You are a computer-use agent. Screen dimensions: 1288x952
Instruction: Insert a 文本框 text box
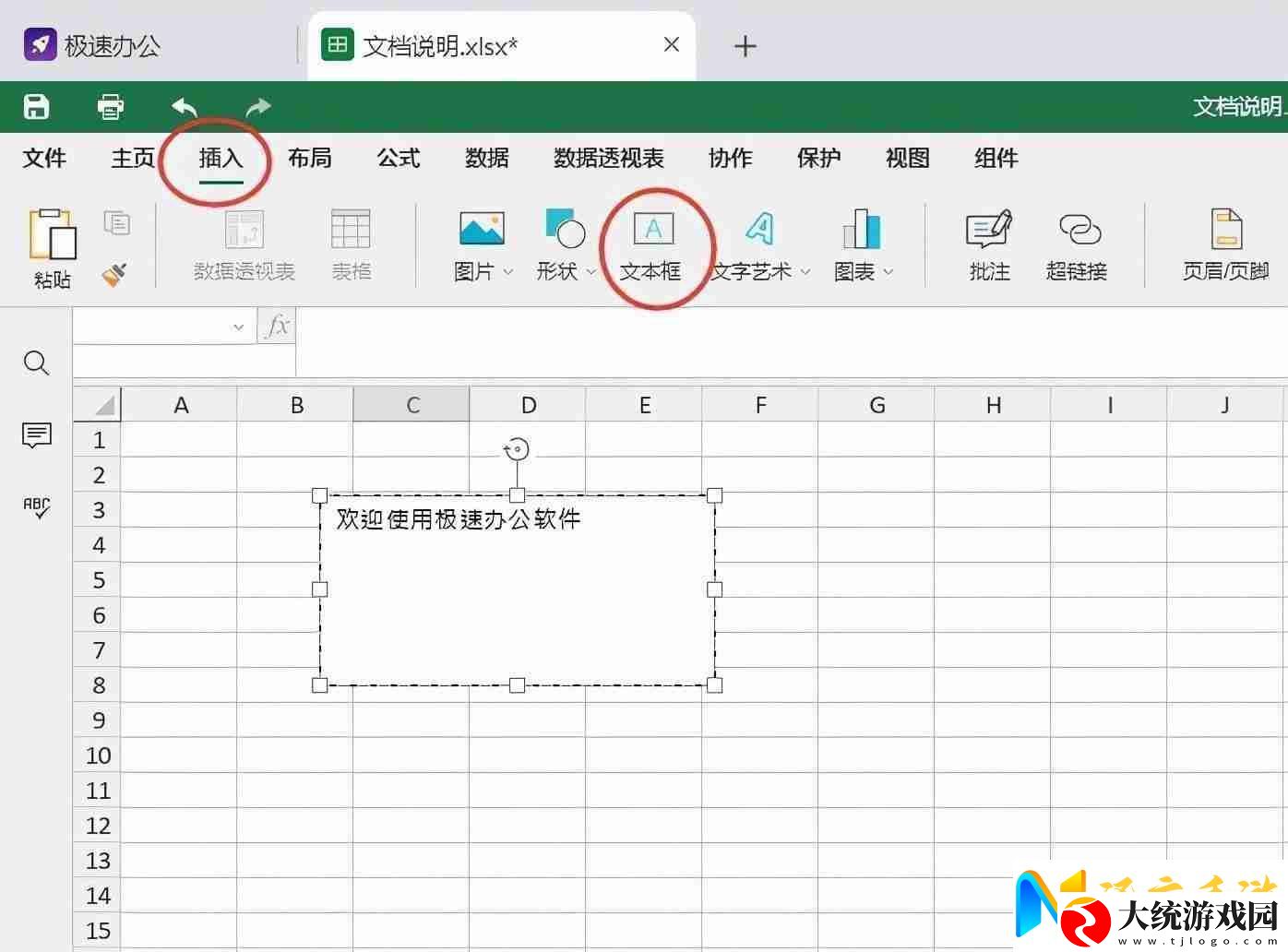pyautogui.click(x=652, y=245)
